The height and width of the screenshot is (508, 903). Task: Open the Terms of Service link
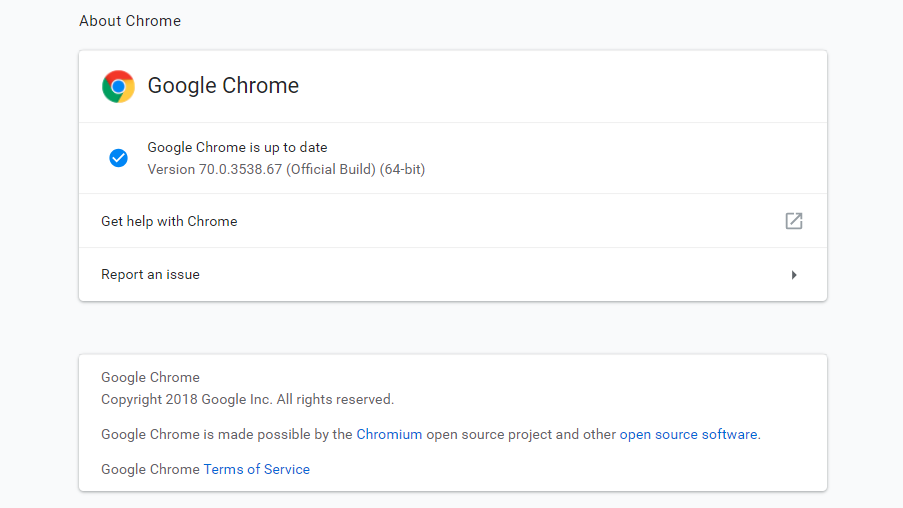click(256, 469)
